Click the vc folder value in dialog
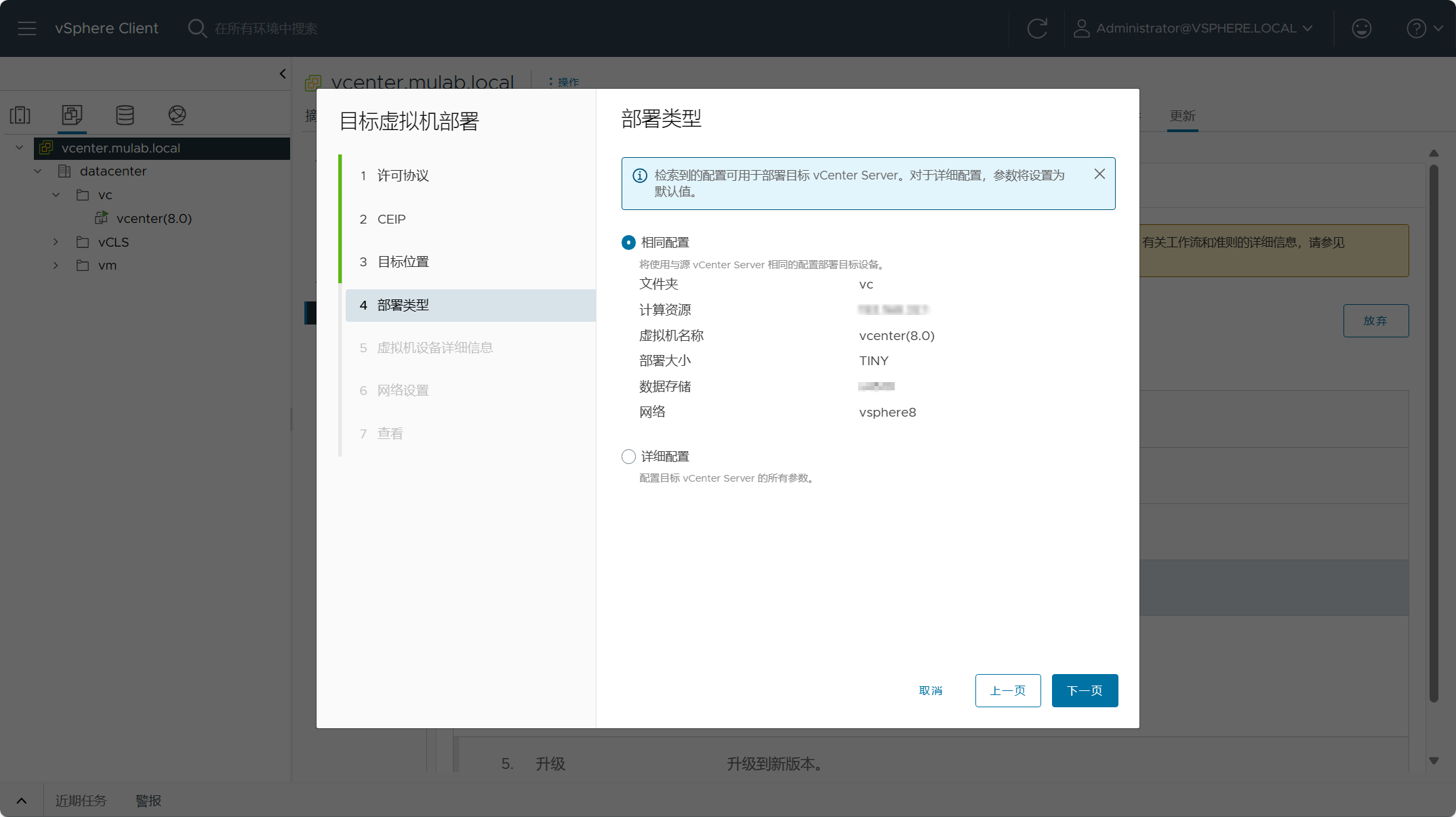This screenshot has height=817, width=1456. (x=866, y=285)
